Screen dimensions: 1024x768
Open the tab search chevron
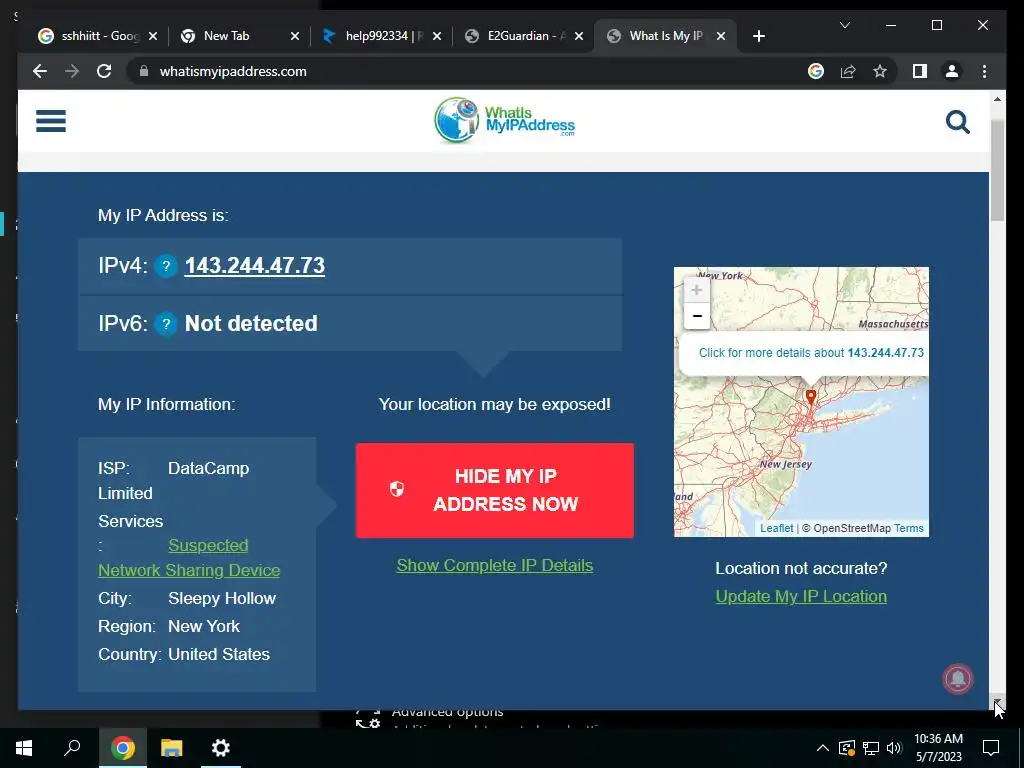tap(844, 25)
